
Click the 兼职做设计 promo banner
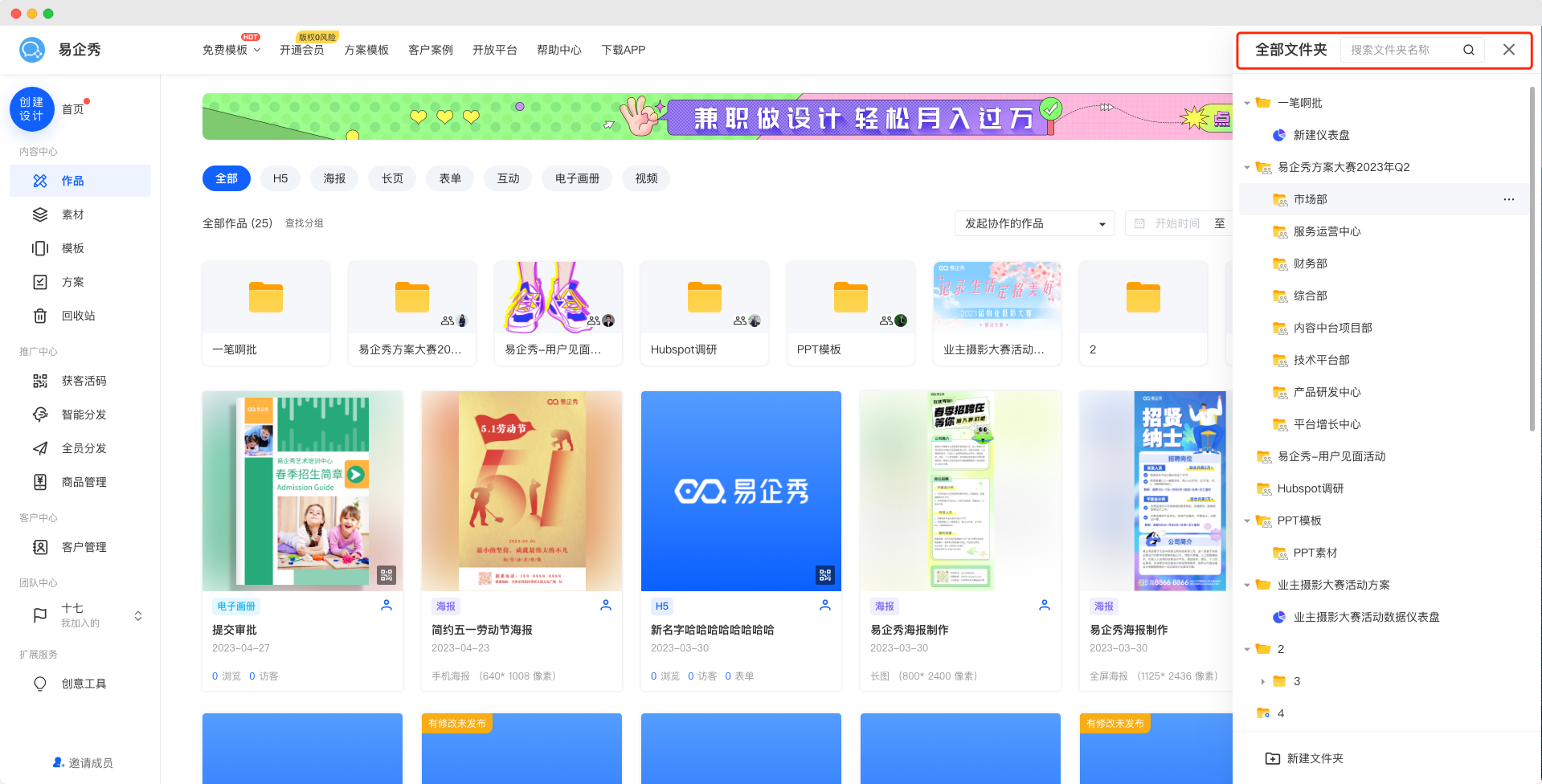[x=718, y=116]
